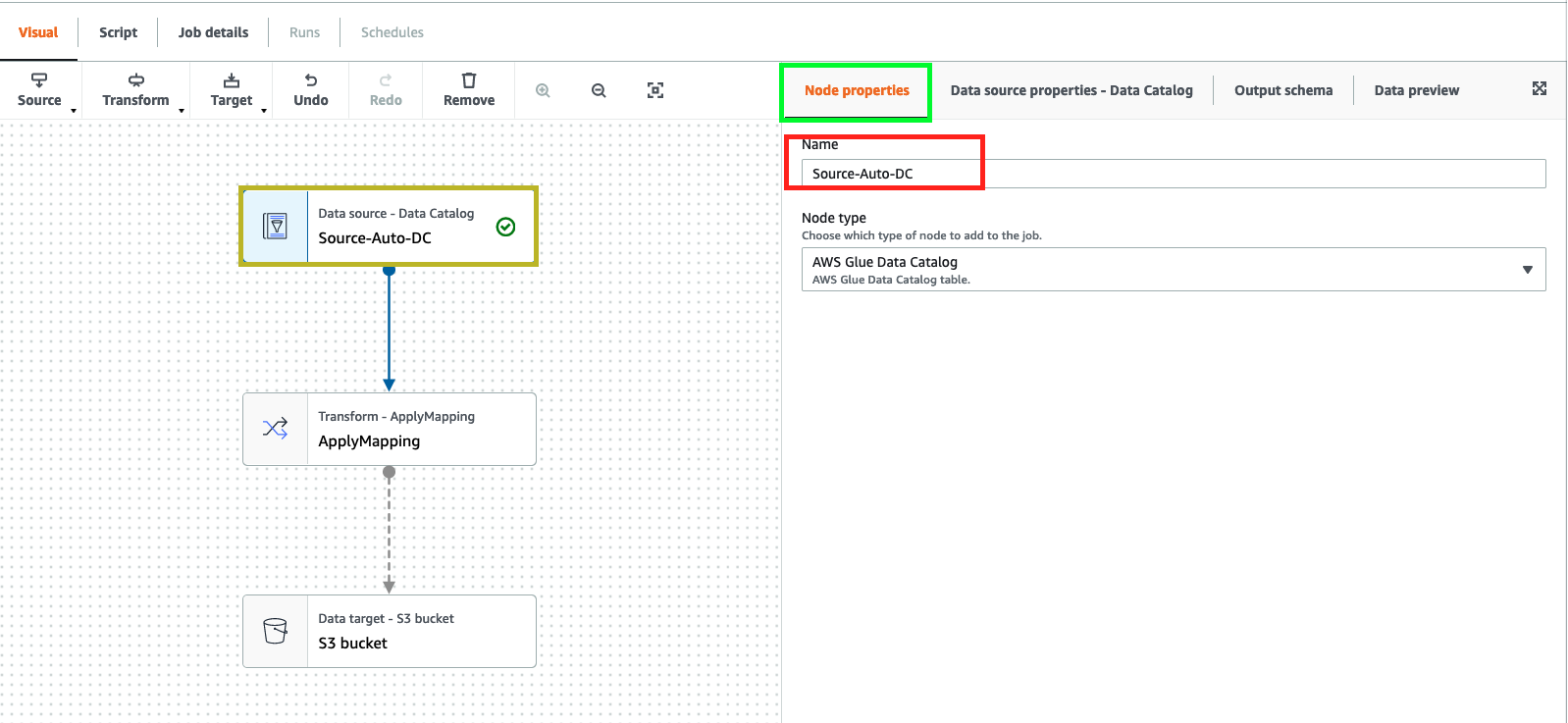This screenshot has width=1568, height=723.
Task: Open the Source dropdown menu
Action: coord(40,90)
